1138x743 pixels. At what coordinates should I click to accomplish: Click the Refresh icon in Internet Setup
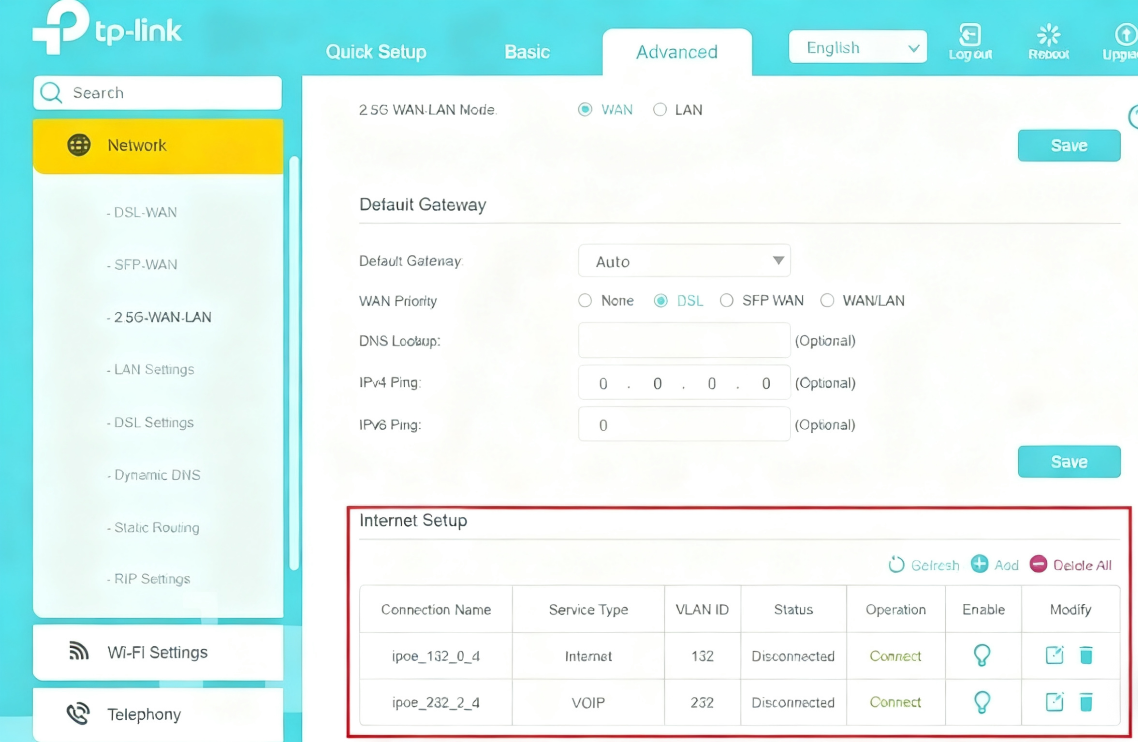tap(896, 565)
